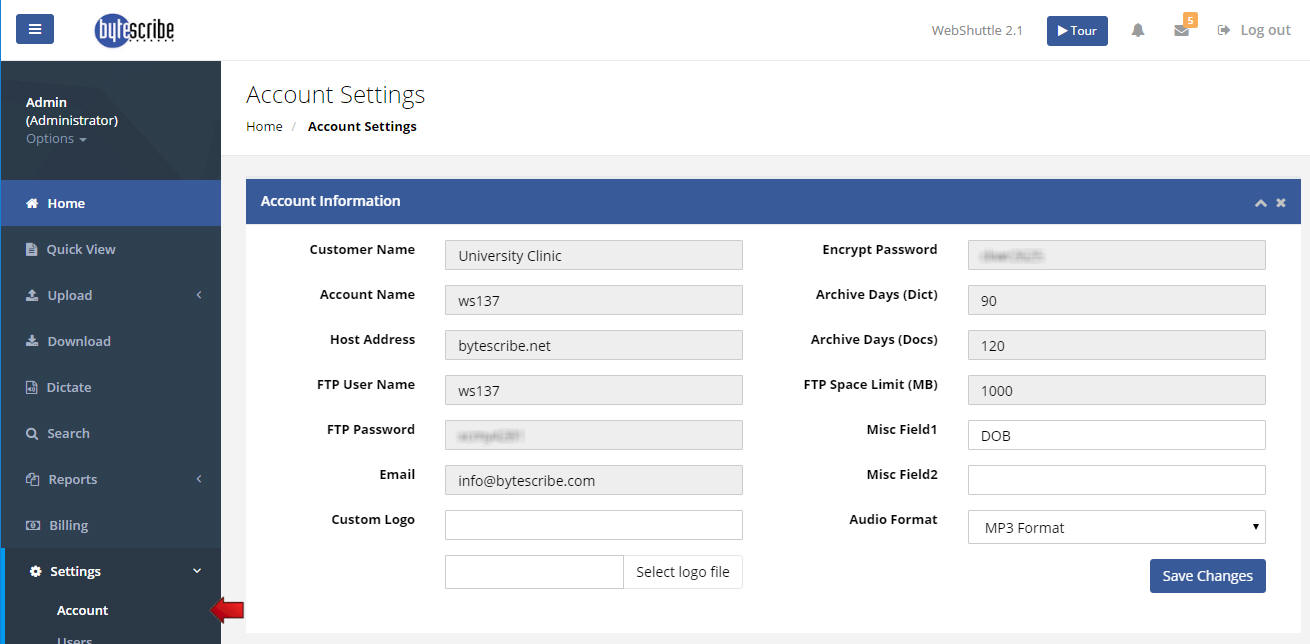1310x644 pixels.
Task: Click Save Changes
Action: (x=1208, y=576)
